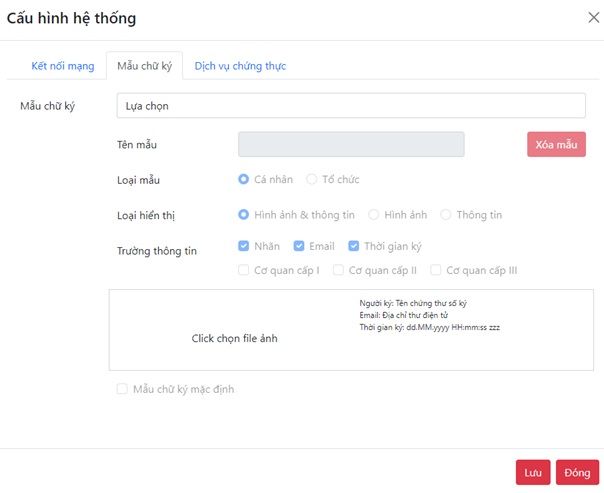The width and height of the screenshot is (604, 493).
Task: Click chọn file ảnh upload area
Action: pyautogui.click(x=235, y=338)
